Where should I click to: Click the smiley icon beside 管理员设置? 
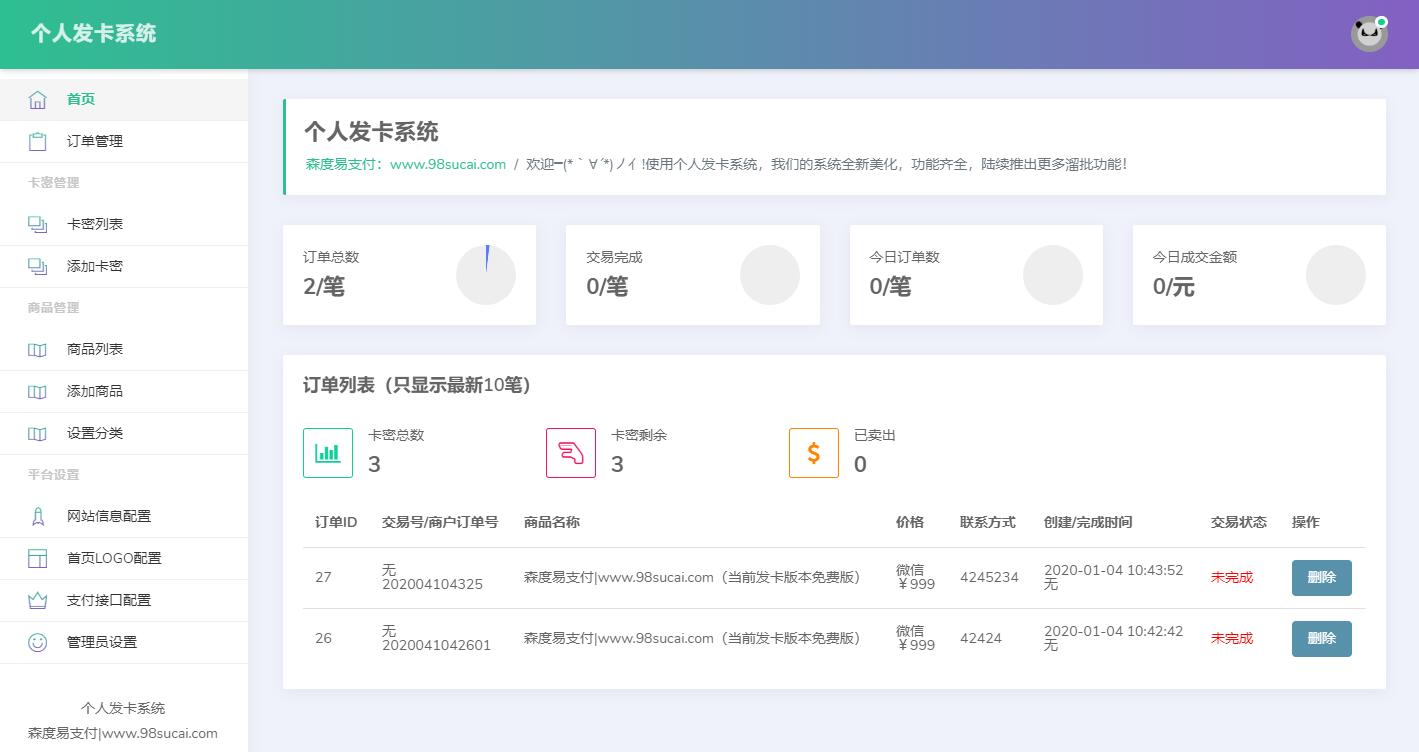[38, 642]
